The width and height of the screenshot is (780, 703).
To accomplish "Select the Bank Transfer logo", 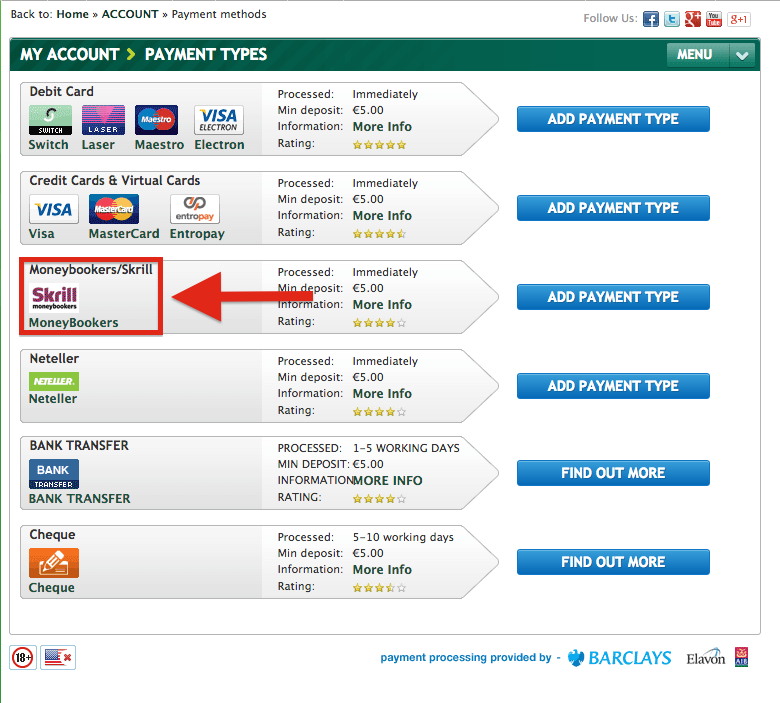I will (54, 474).
